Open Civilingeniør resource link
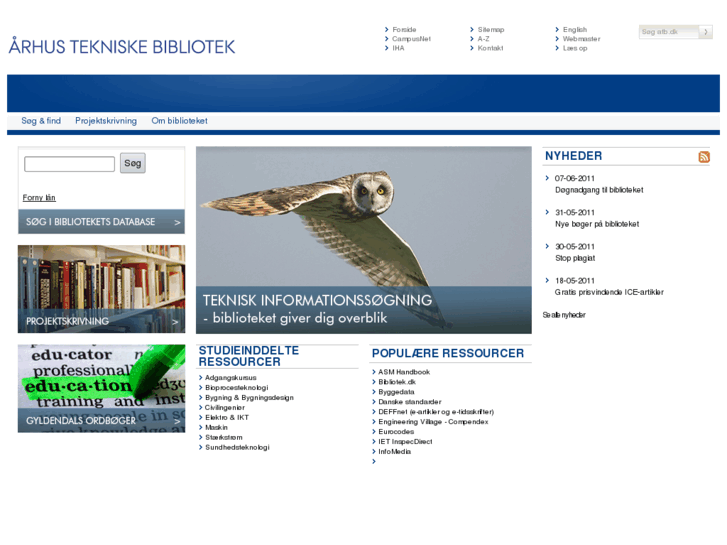Image resolution: width=727 pixels, height=545 pixels. [224, 408]
